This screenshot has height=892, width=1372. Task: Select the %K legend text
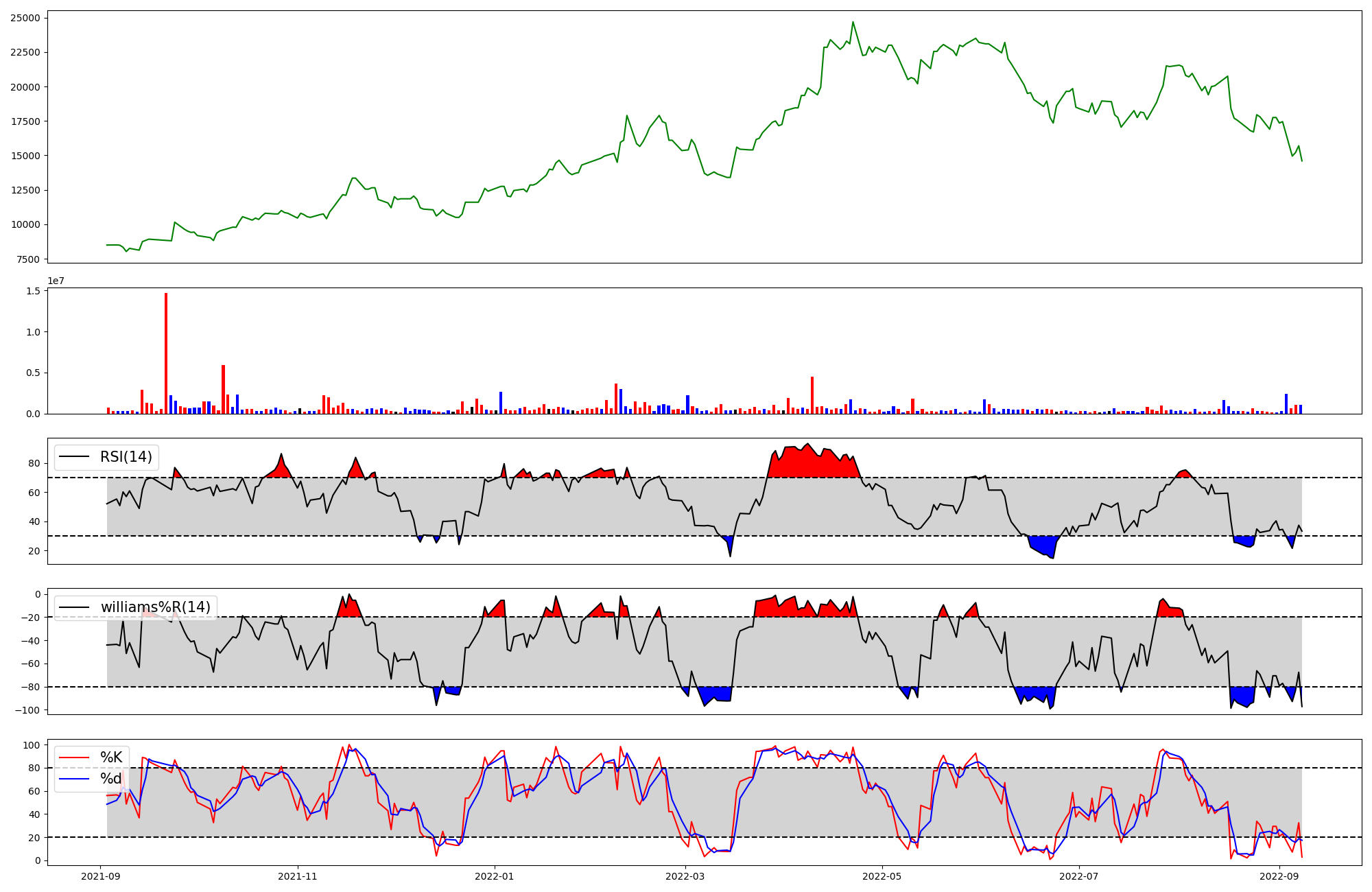point(111,758)
